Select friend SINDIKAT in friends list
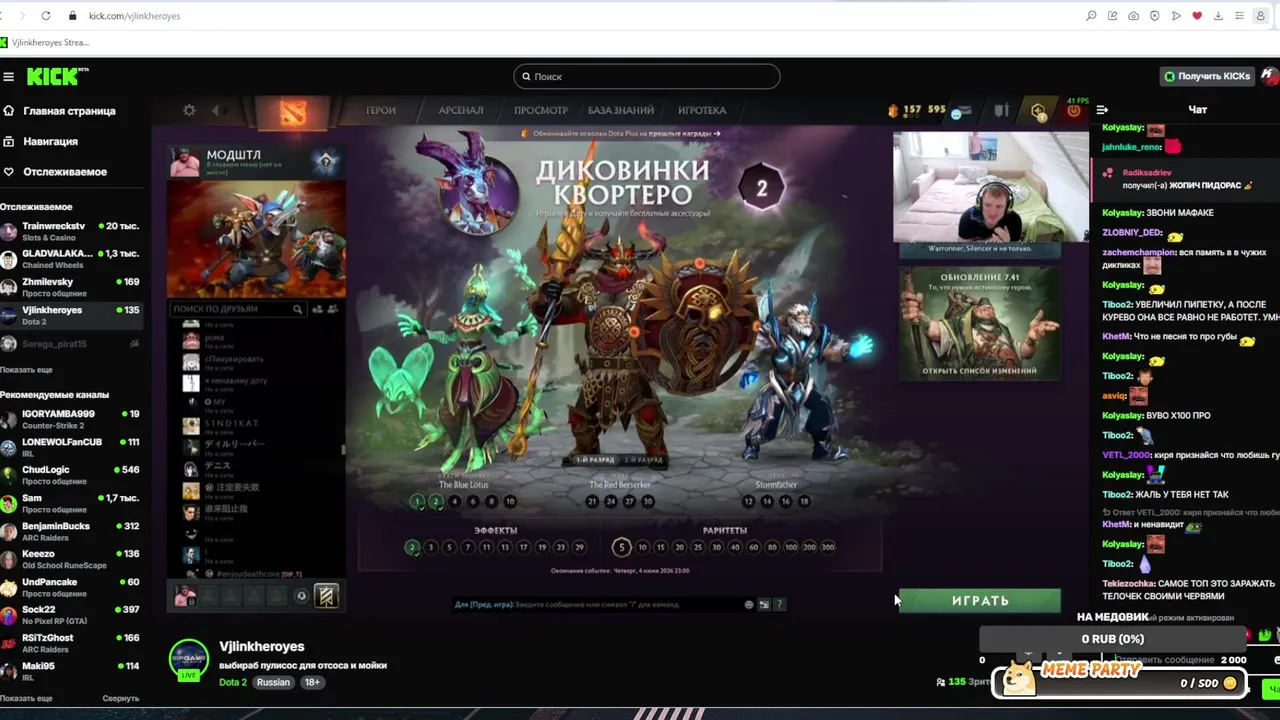The height and width of the screenshot is (720, 1280). [x=256, y=424]
